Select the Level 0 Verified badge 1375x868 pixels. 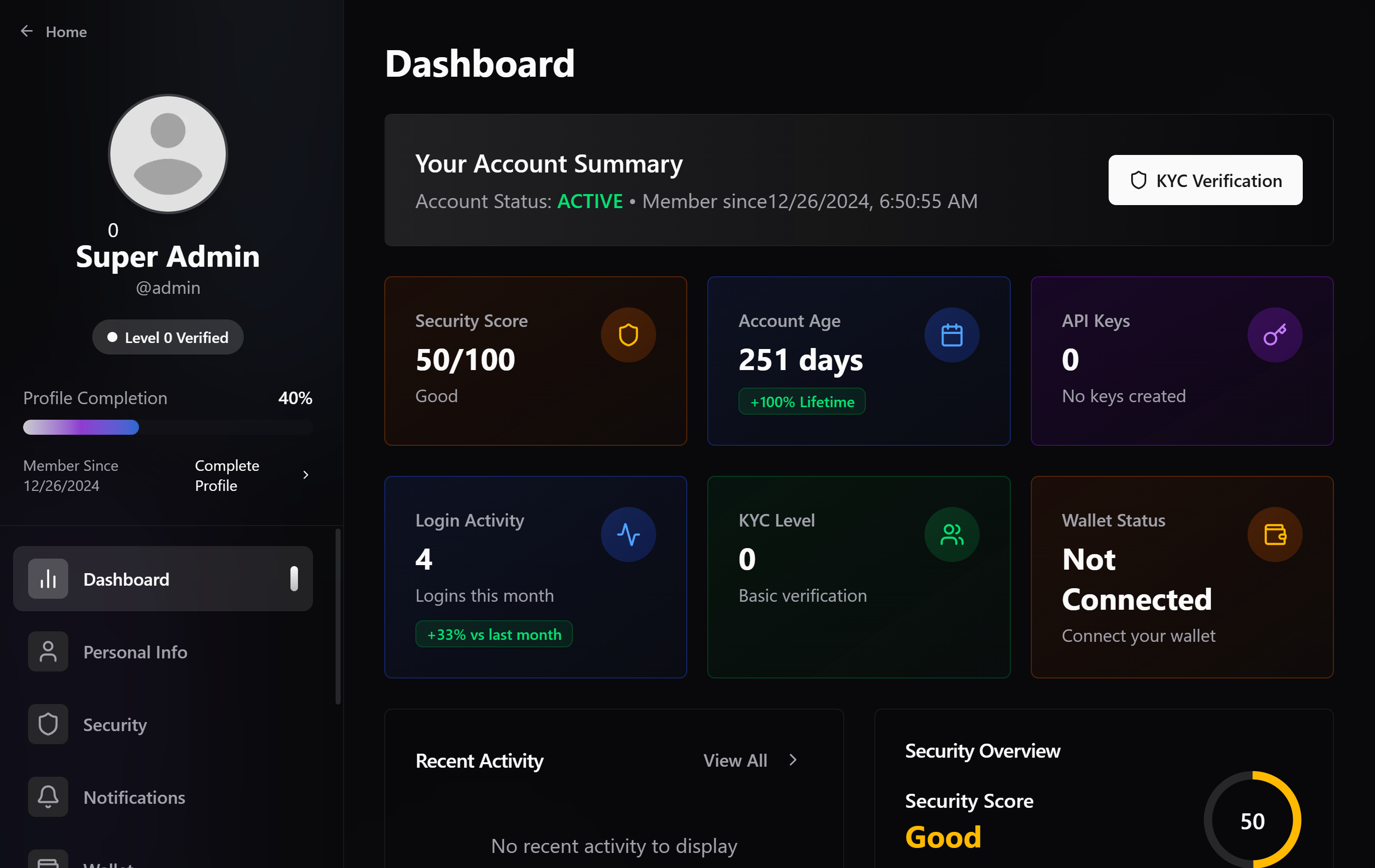[x=168, y=336]
